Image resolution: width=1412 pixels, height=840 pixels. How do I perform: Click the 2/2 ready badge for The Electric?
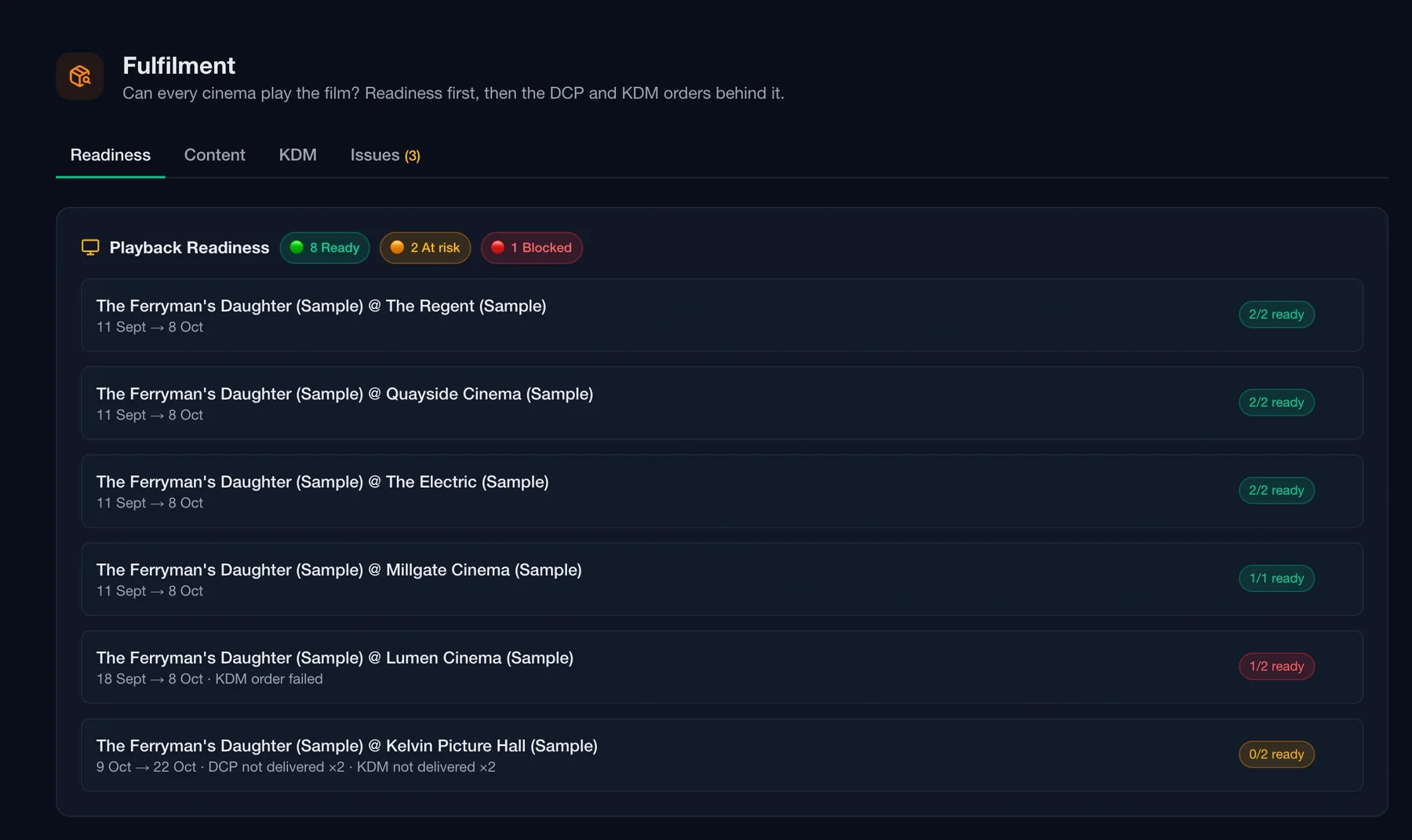click(x=1276, y=490)
